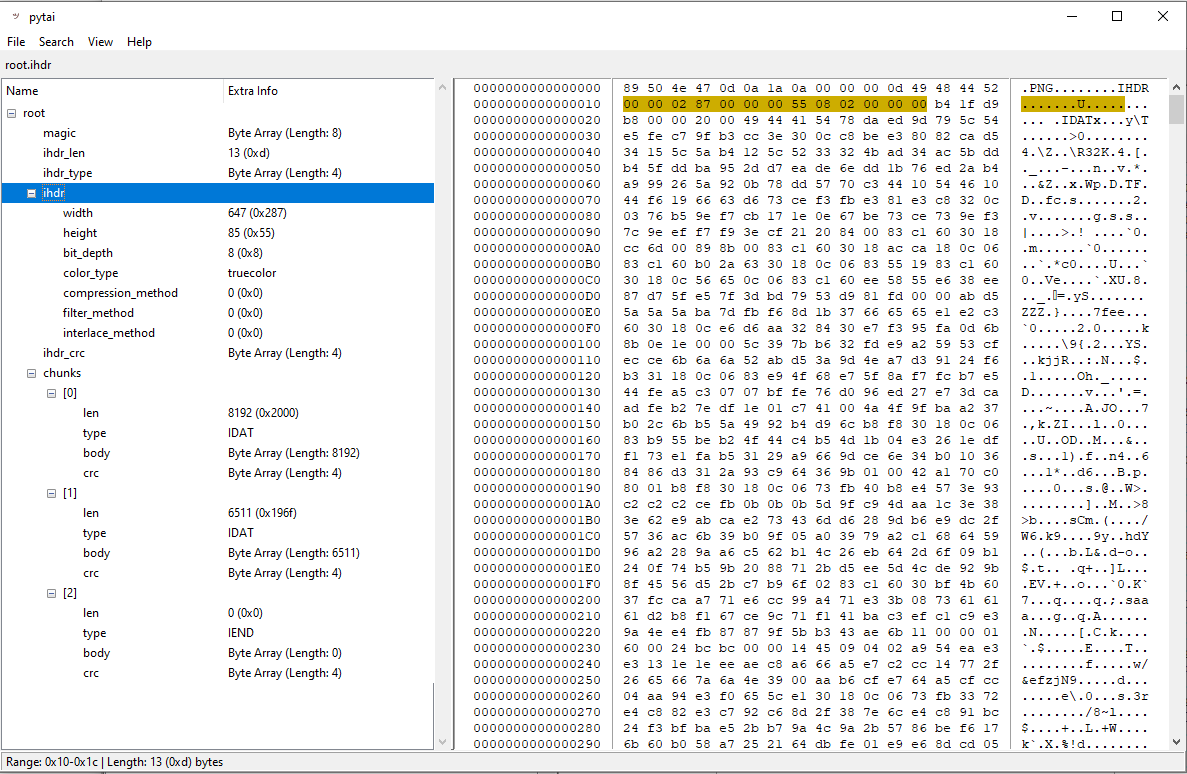Click the pytai app icon in title bar
Screen dimensions: 1187x774
click(x=15, y=16)
